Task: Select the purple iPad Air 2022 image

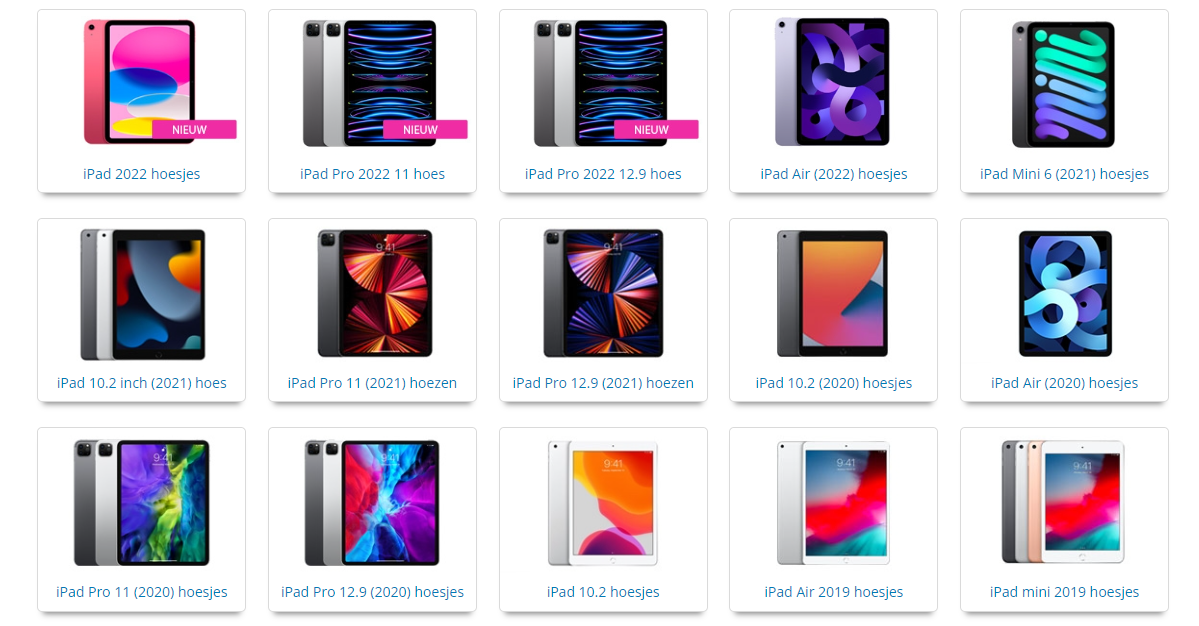Action: pyautogui.click(x=833, y=82)
